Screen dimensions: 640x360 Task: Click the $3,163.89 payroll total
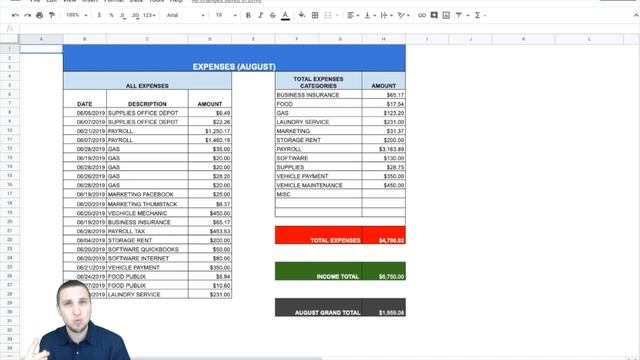[x=384, y=149]
